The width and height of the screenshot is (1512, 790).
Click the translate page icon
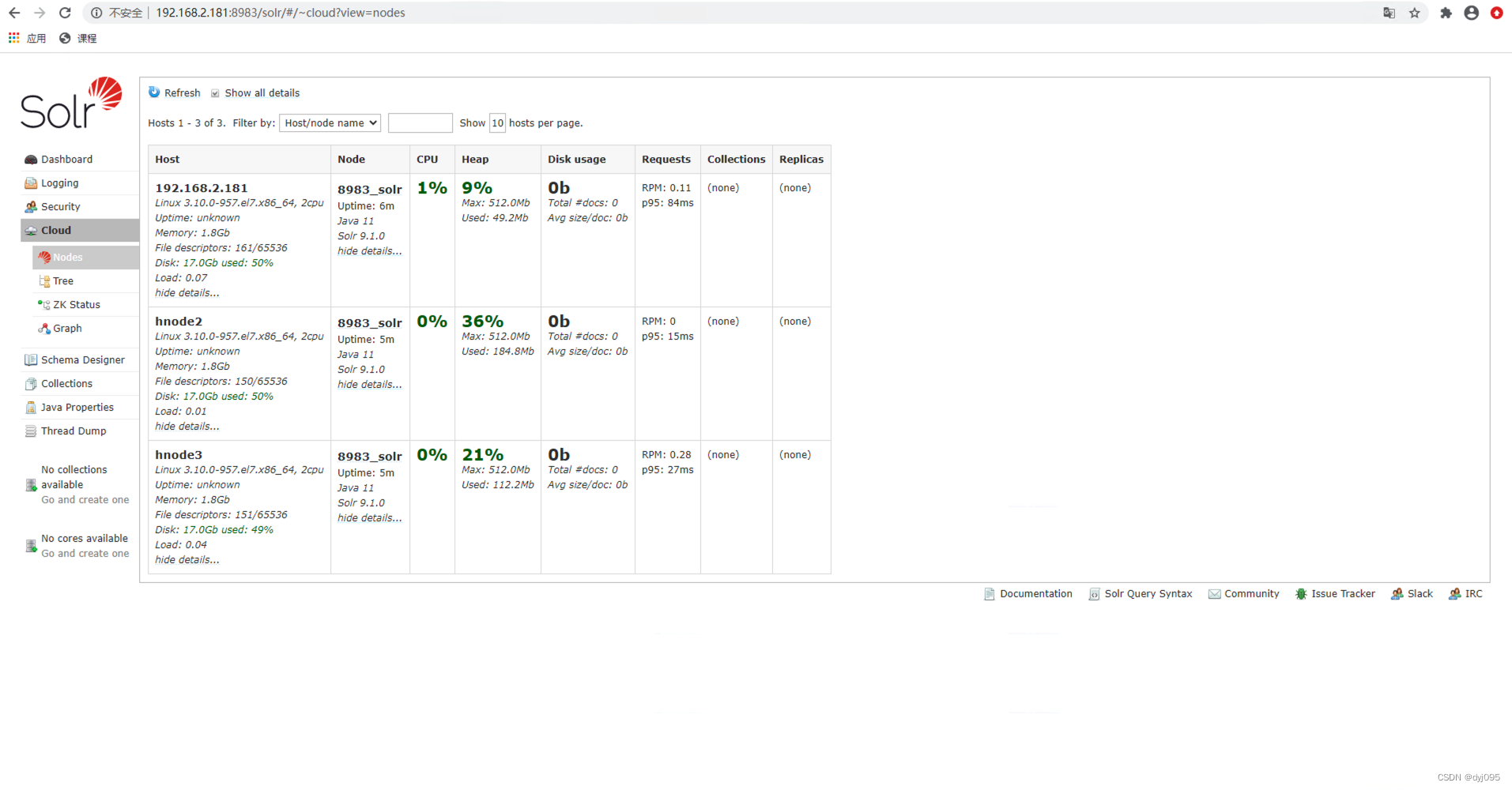[x=1389, y=13]
